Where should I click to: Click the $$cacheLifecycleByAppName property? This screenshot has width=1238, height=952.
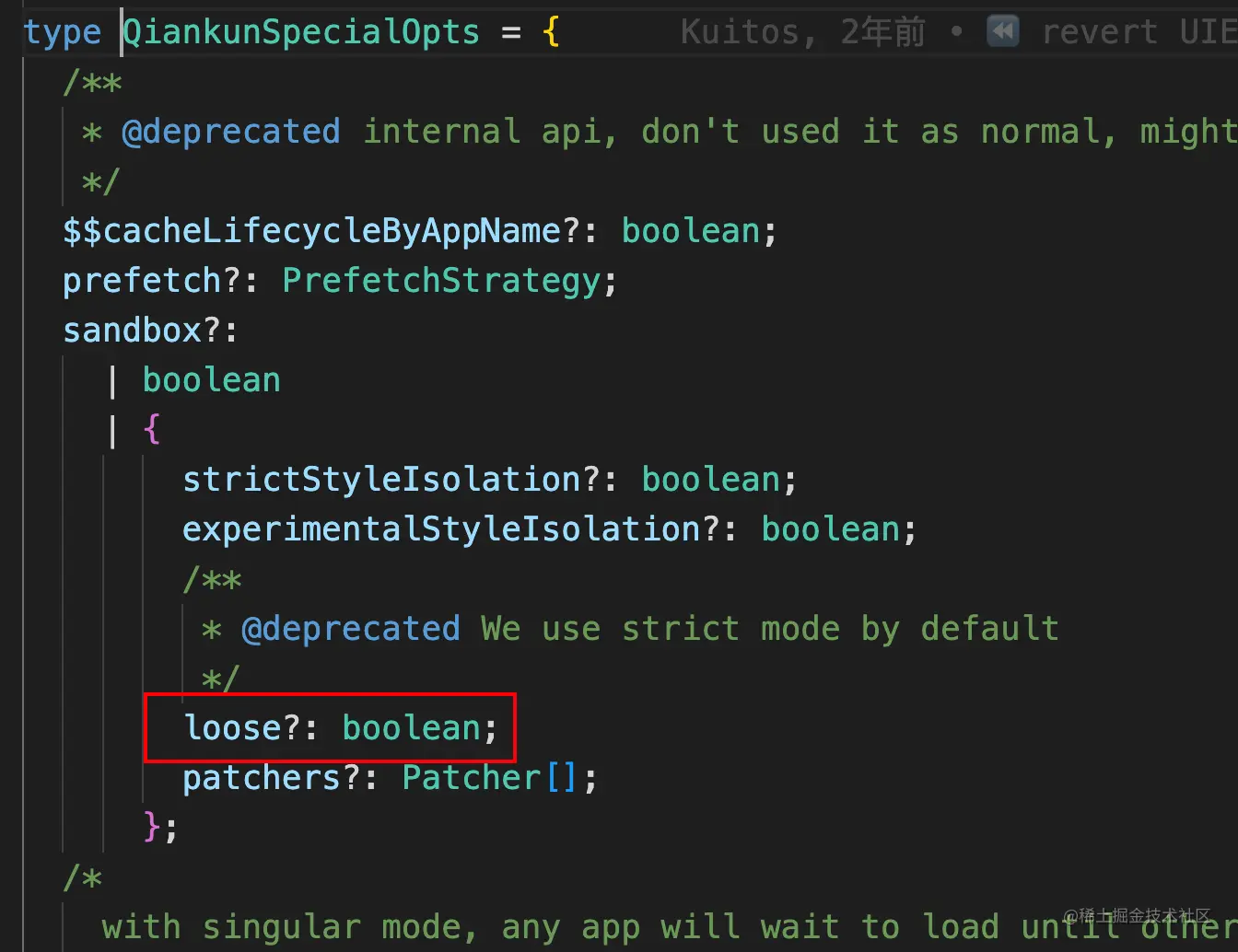coord(311,231)
